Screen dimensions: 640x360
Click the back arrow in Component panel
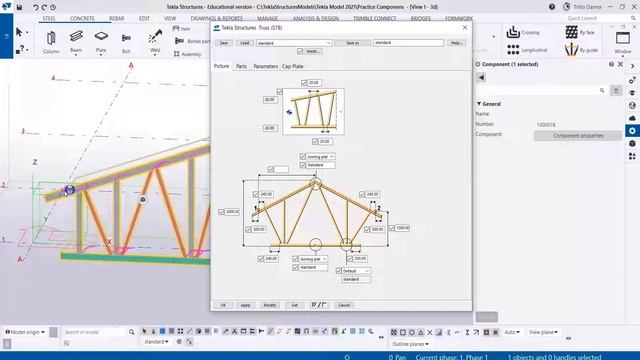(481, 77)
